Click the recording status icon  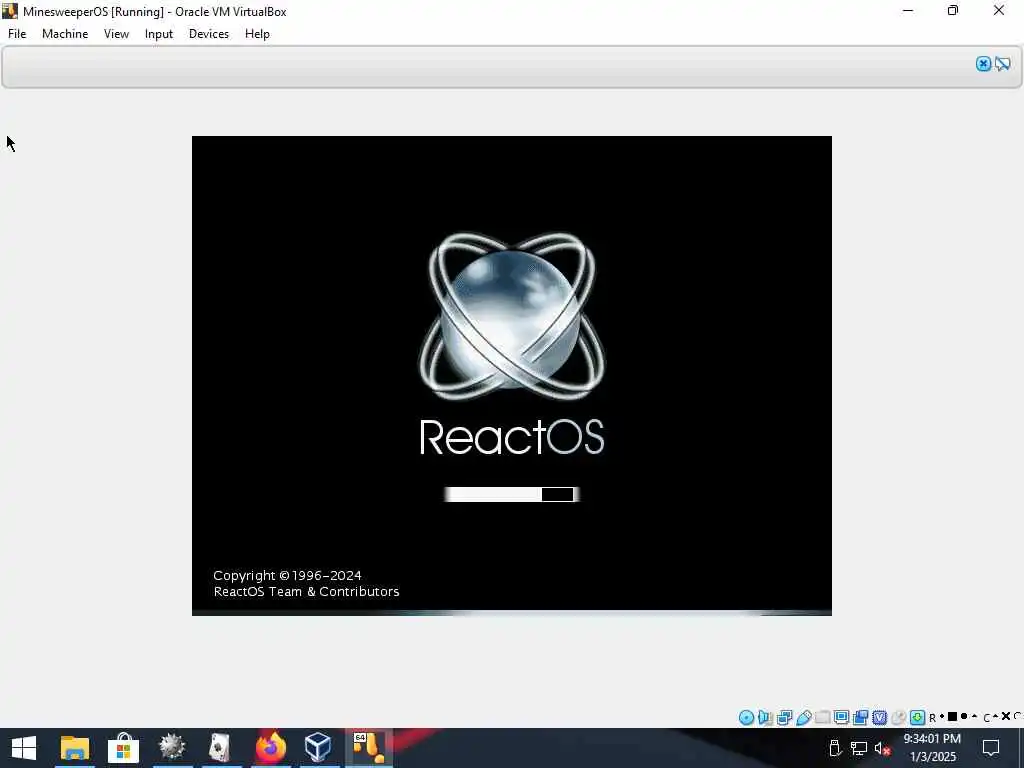[861, 718]
